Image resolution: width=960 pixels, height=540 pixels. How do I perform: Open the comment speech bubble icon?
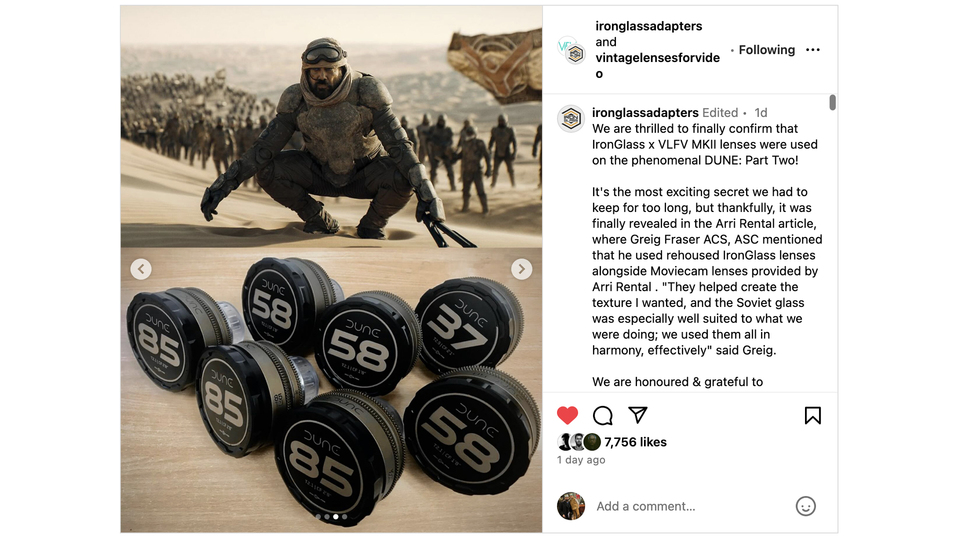point(602,416)
